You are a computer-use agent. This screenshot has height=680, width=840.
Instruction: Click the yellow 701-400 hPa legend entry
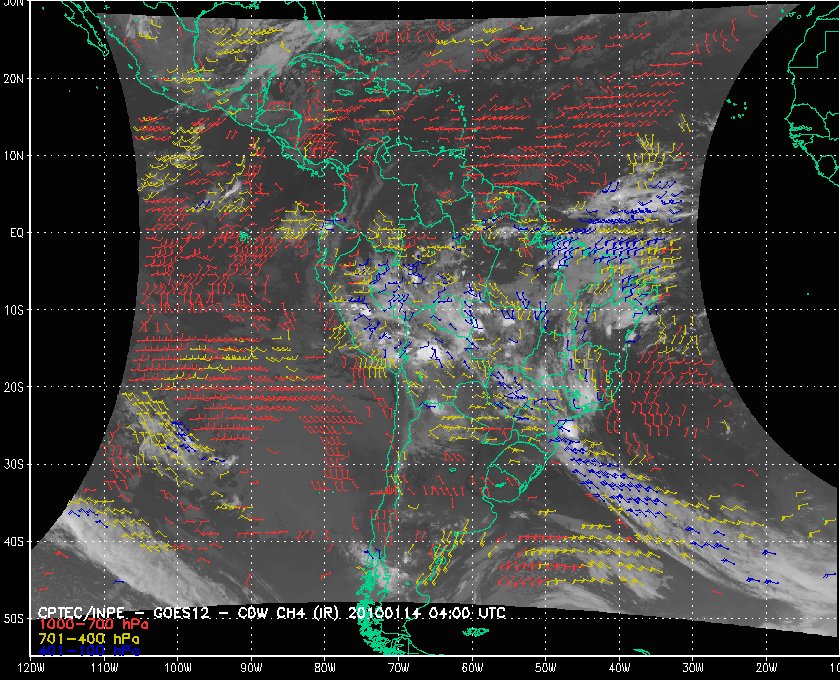click(x=89, y=639)
